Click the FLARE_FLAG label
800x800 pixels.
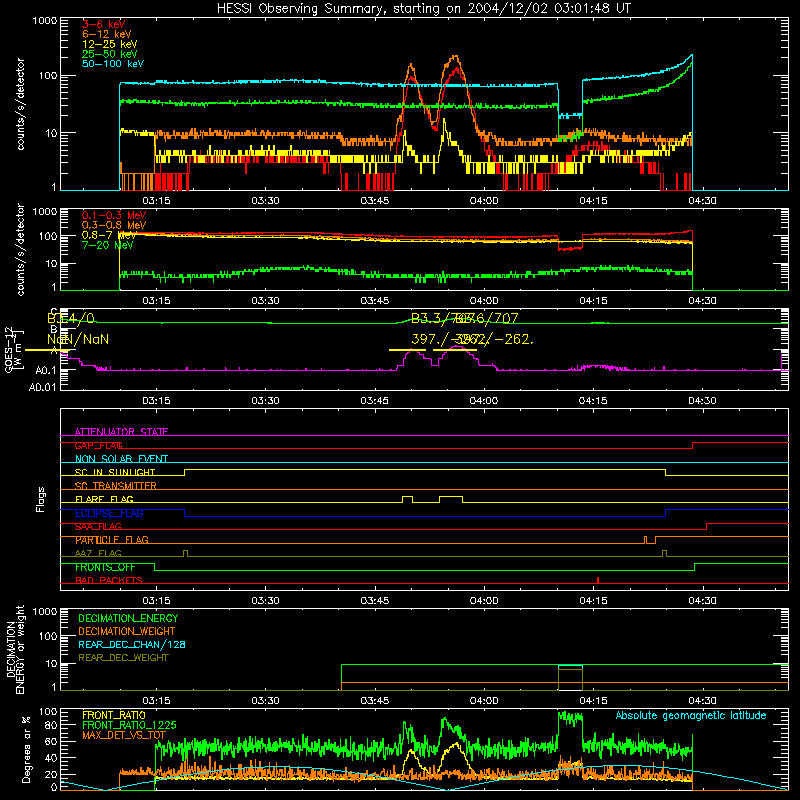point(104,499)
